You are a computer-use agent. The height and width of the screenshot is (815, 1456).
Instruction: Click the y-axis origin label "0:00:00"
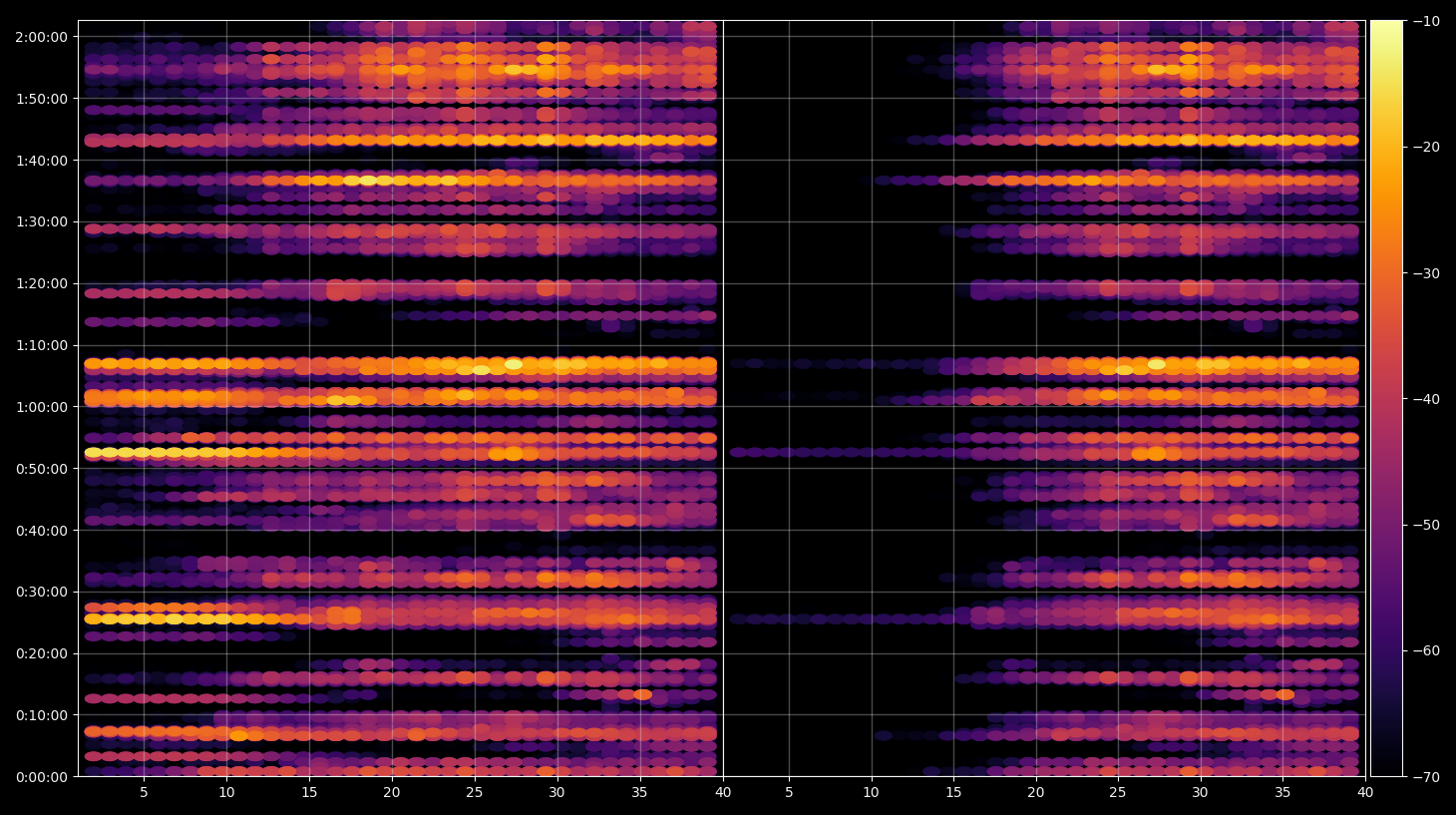42,777
